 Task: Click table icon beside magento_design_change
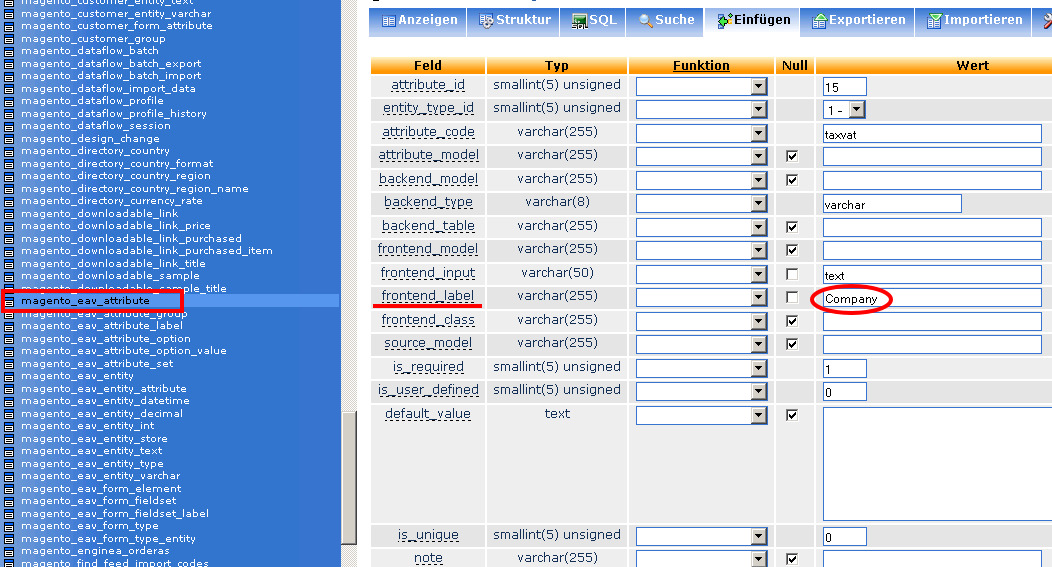point(9,140)
